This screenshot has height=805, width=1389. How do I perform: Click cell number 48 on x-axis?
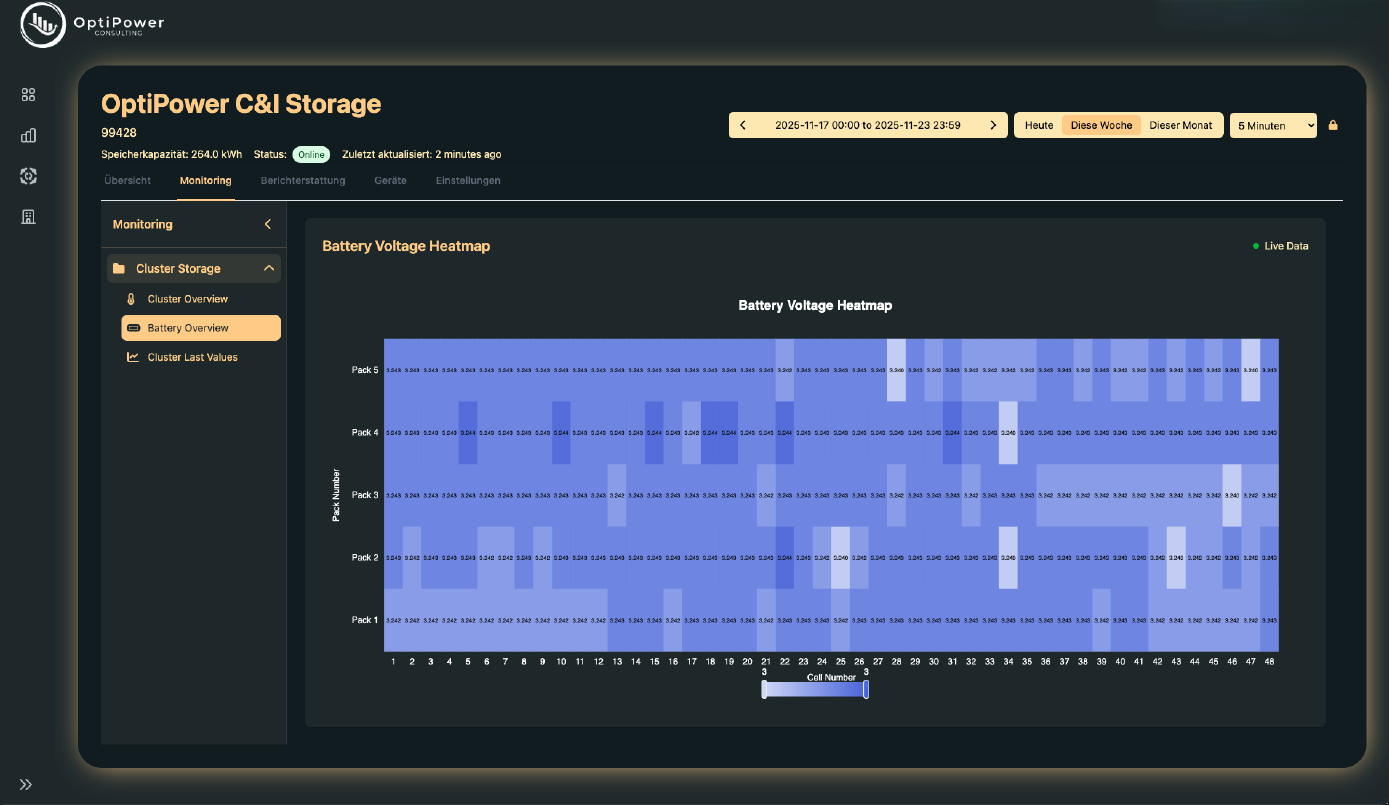1269,662
